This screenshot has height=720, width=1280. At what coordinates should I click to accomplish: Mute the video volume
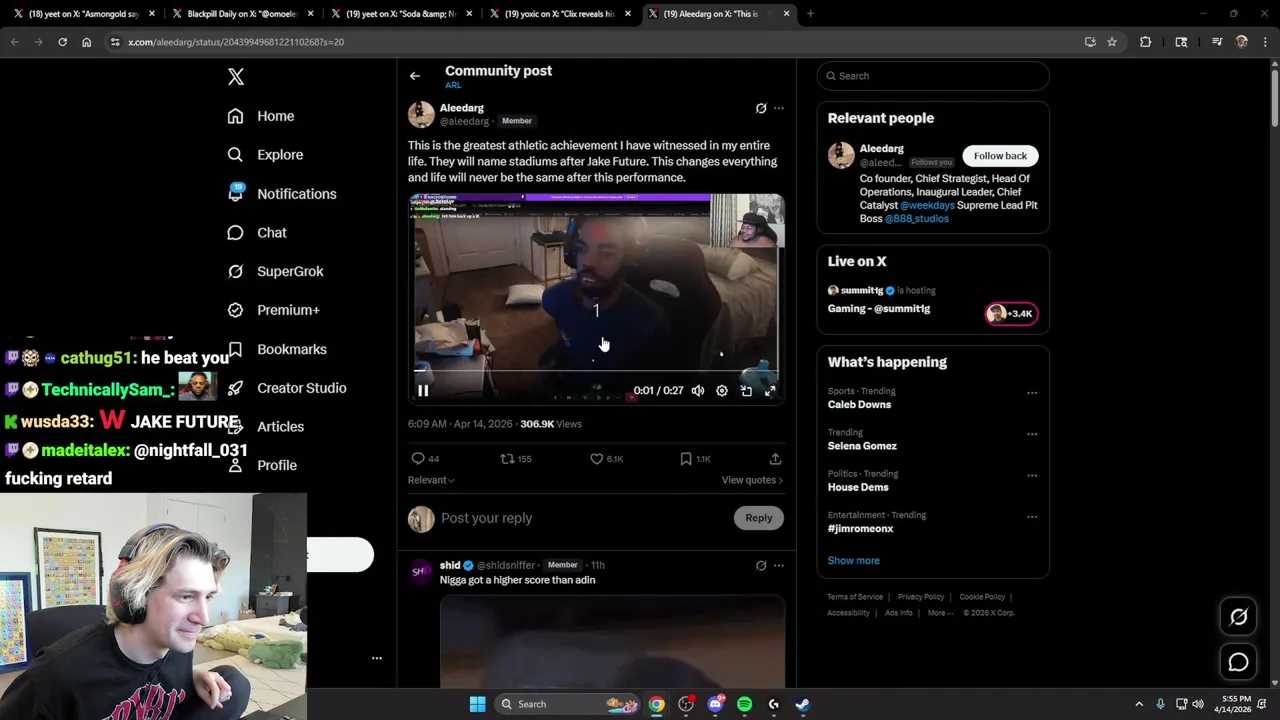click(698, 391)
